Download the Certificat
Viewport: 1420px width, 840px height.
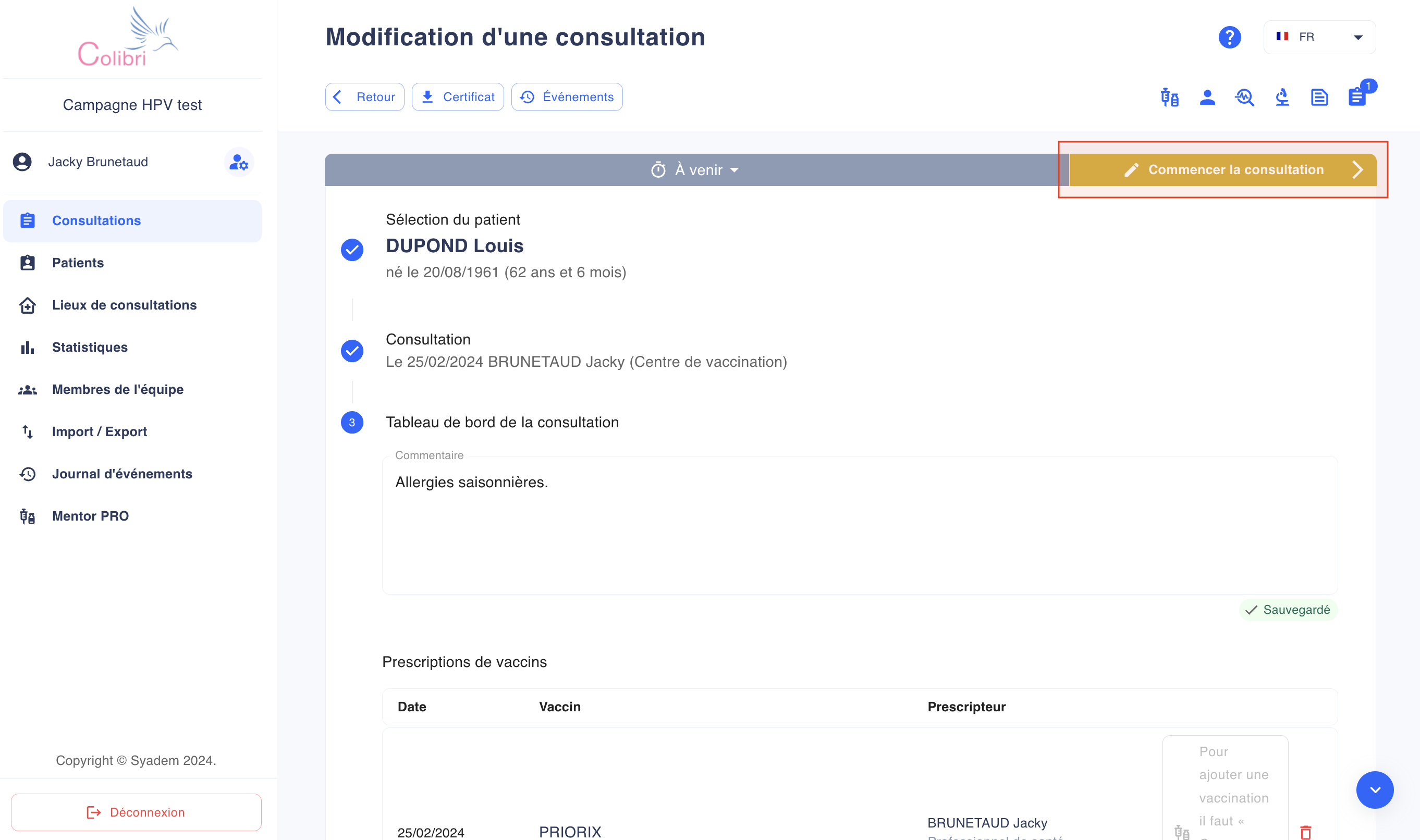pos(458,97)
